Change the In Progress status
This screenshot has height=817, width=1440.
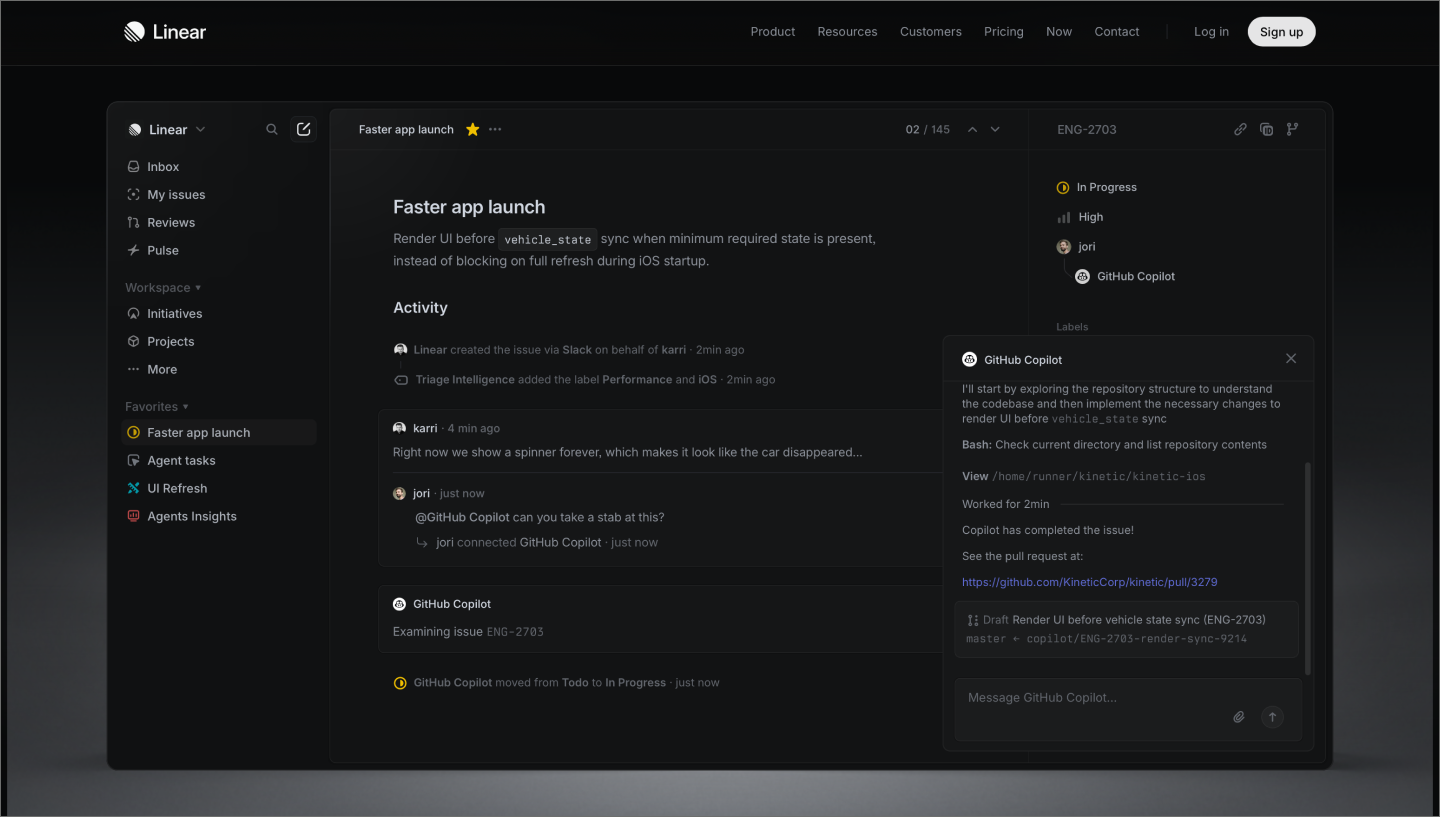coord(1097,188)
